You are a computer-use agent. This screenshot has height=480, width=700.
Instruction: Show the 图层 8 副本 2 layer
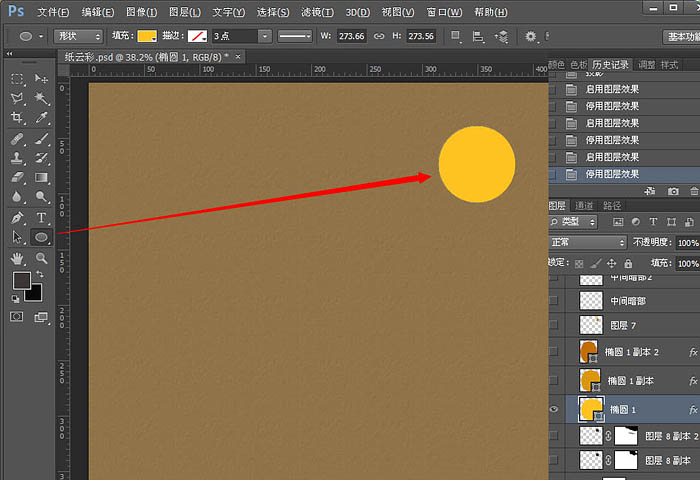coord(554,435)
